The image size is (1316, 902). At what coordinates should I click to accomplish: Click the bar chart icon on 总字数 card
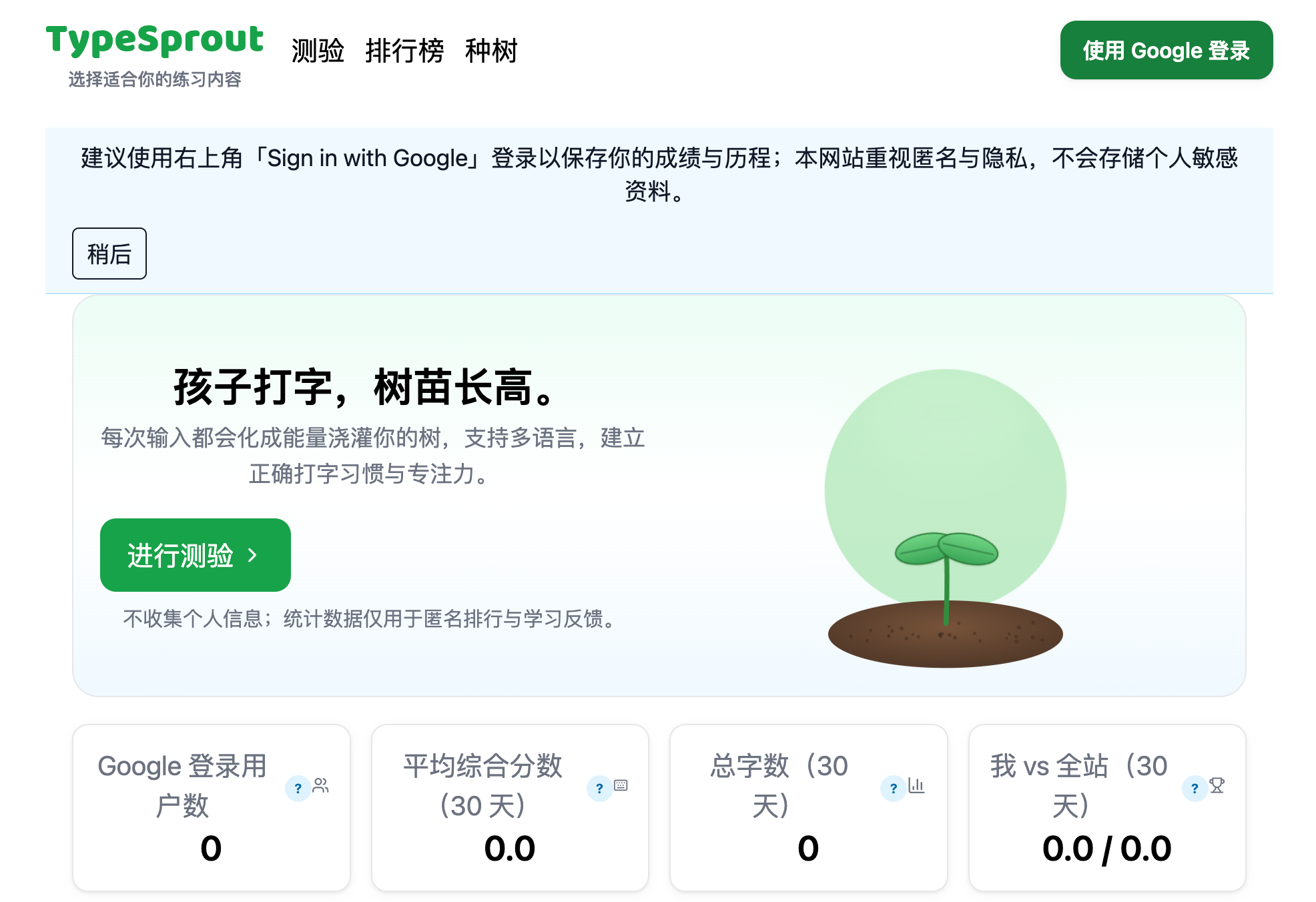916,785
